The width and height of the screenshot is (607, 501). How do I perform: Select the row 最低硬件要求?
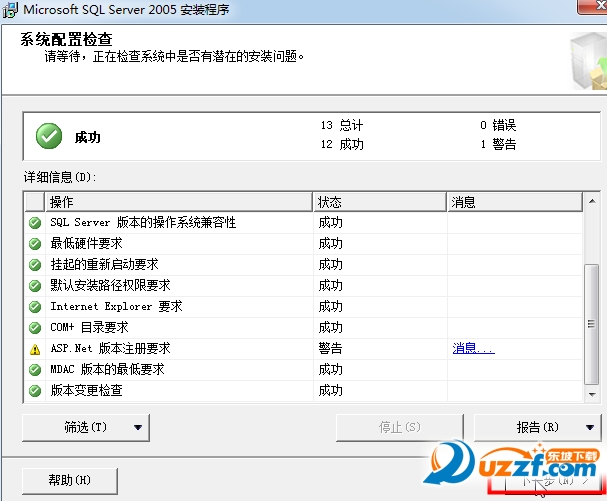[x=304, y=244]
